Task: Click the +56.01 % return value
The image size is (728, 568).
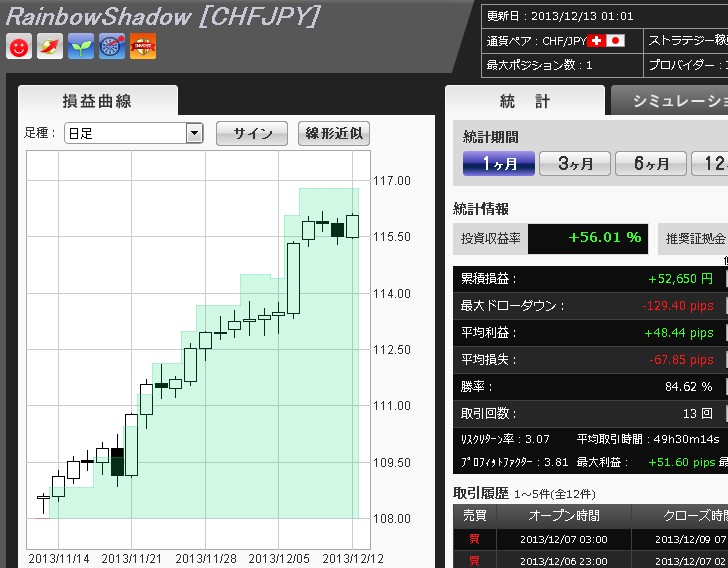Action: point(604,237)
